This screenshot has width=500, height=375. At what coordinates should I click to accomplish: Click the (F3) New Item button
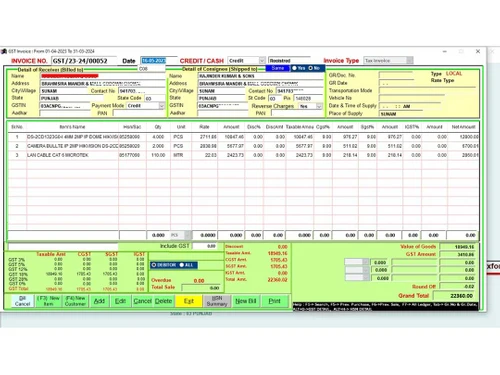click(48, 301)
